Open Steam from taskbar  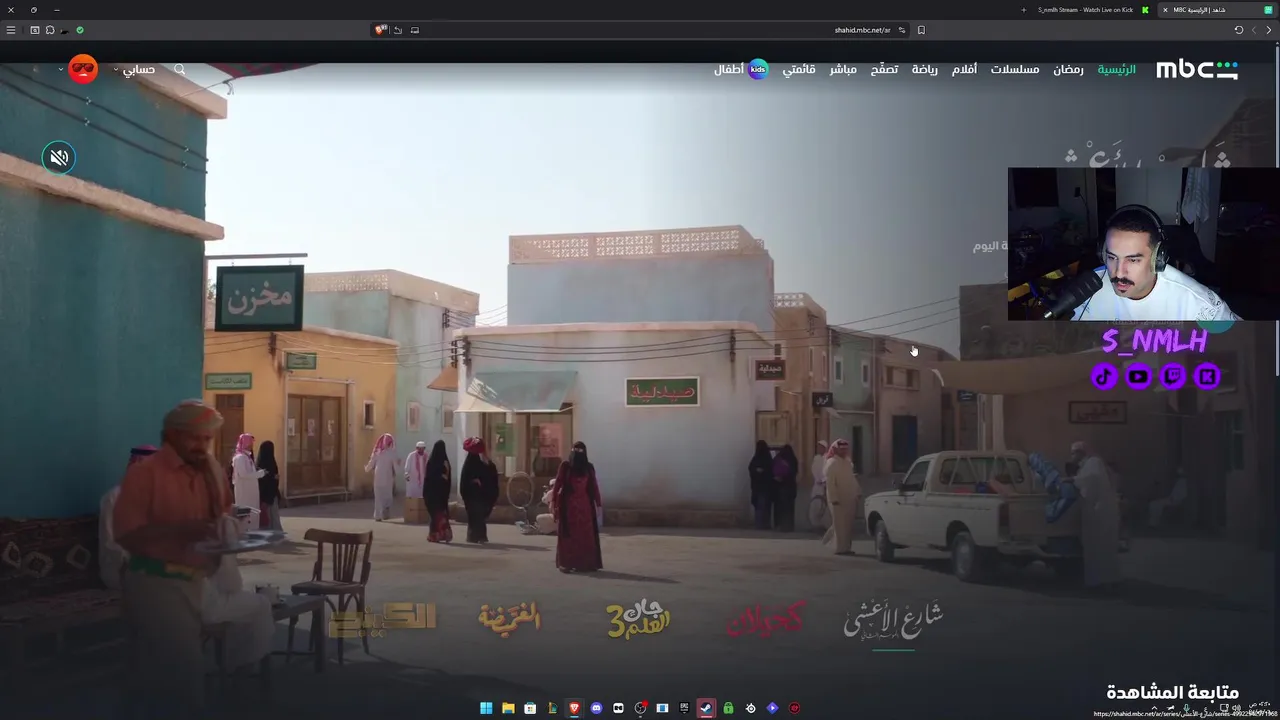(706, 708)
